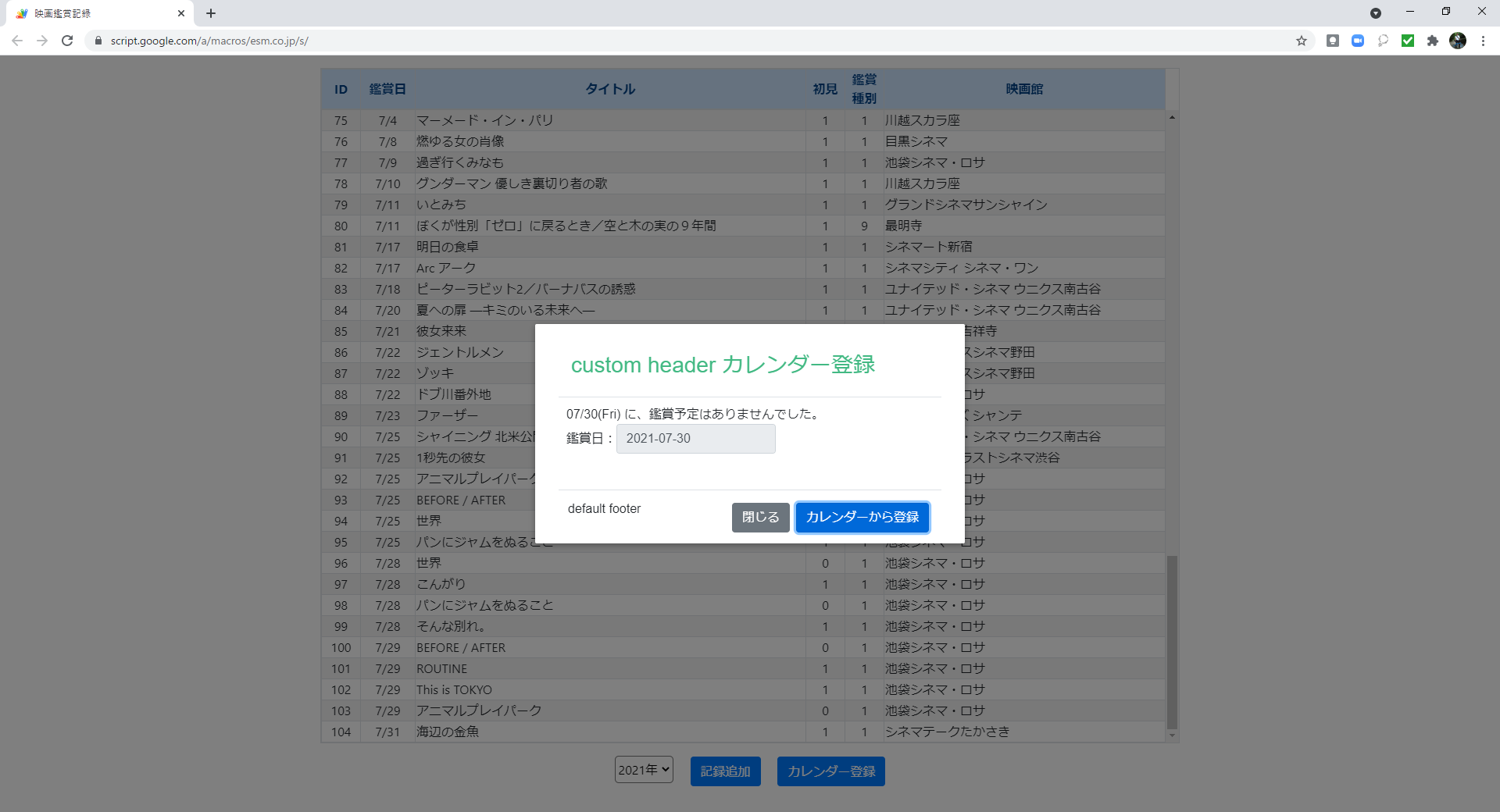Click the Google Keep extension icon
Screen dimensions: 1500x812
click(1333, 41)
